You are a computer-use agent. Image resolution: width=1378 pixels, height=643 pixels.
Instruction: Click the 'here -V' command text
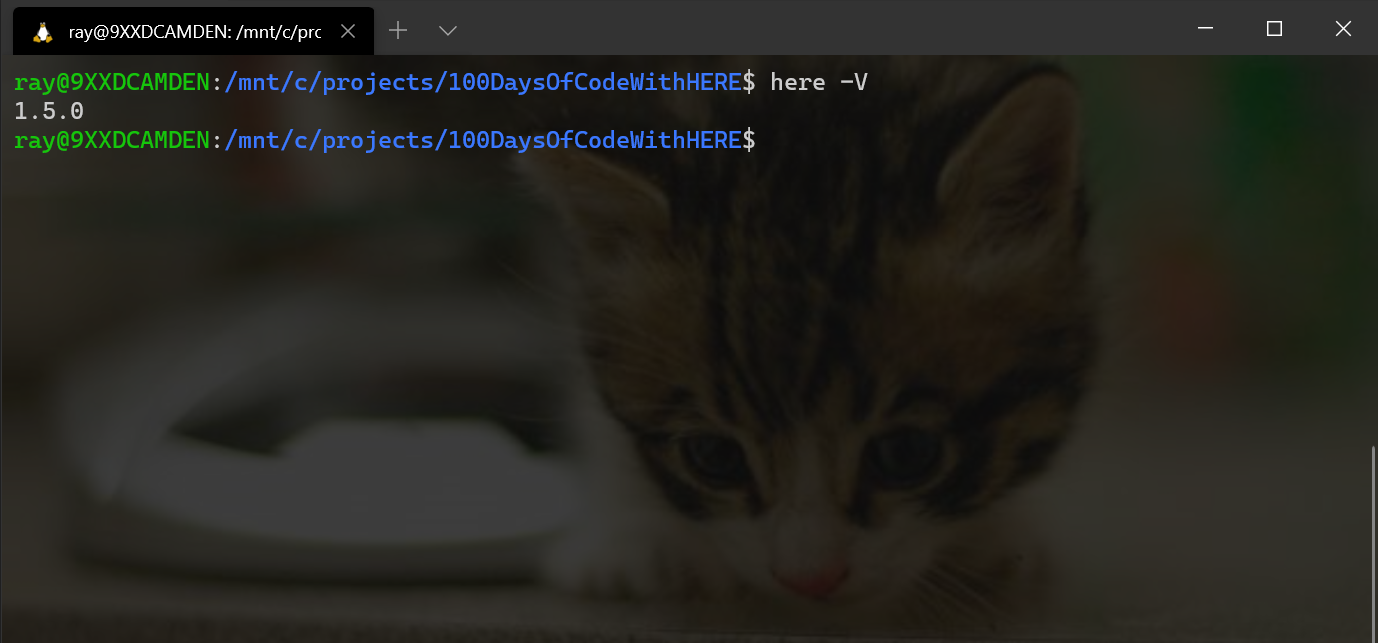tap(819, 82)
